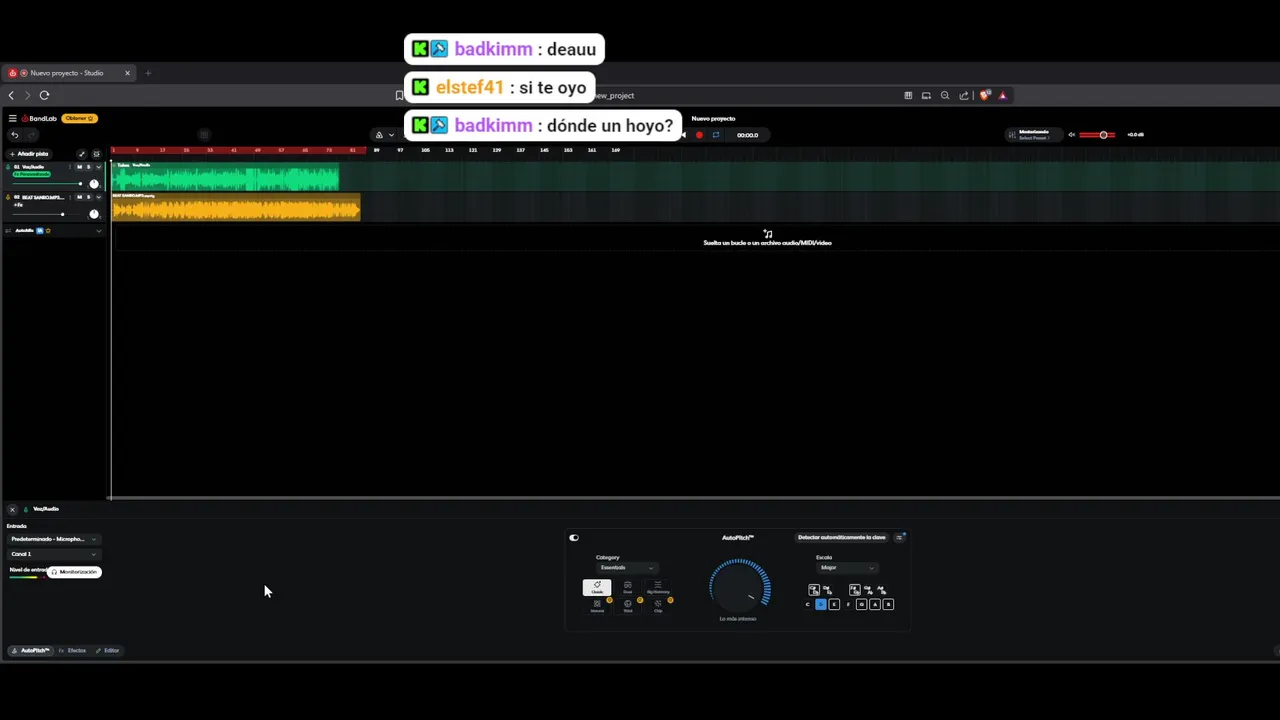Select the Duet AutoPitch preset
Viewport: 1280px width, 720px height.
tap(627, 588)
